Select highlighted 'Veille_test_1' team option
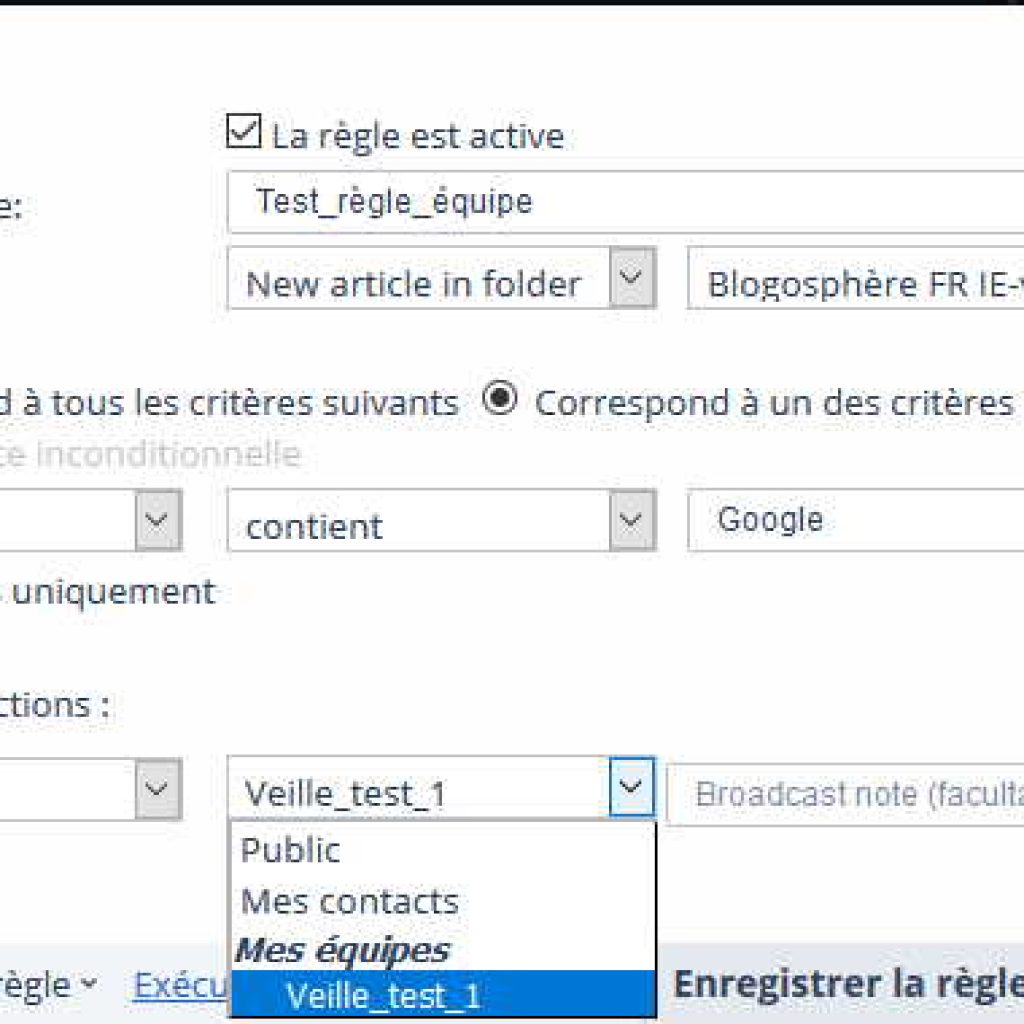1024x1024 pixels. pos(443,994)
